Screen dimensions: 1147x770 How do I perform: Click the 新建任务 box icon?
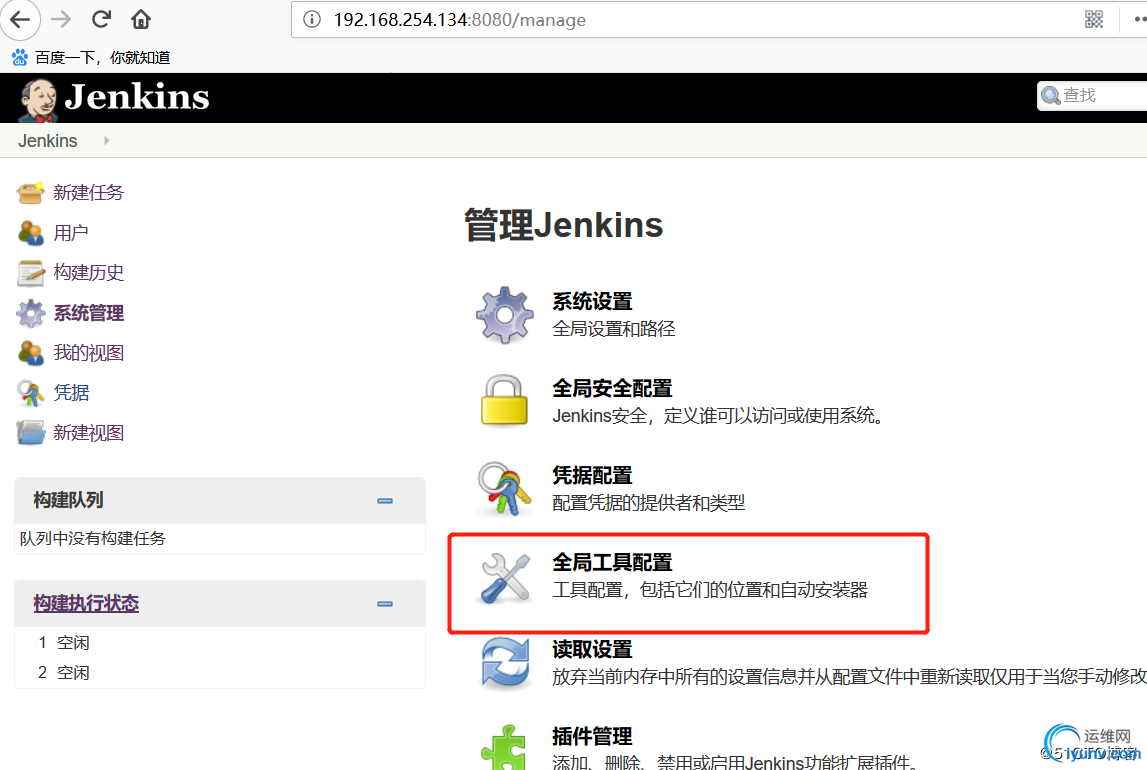pyautogui.click(x=31, y=193)
